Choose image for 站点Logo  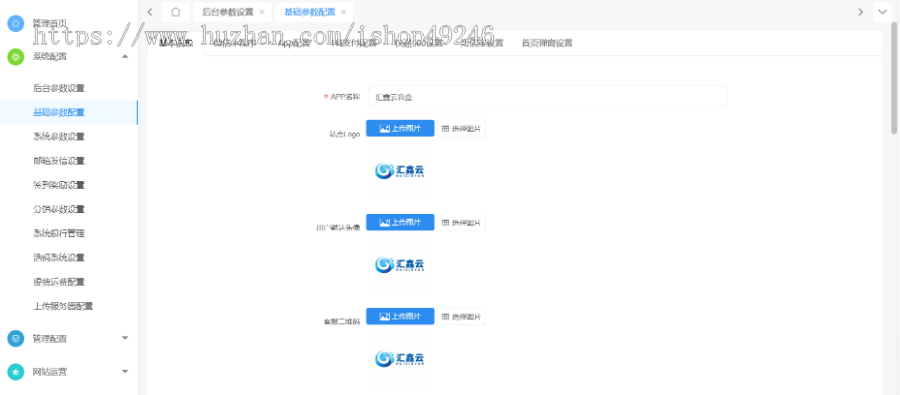[x=461, y=129]
